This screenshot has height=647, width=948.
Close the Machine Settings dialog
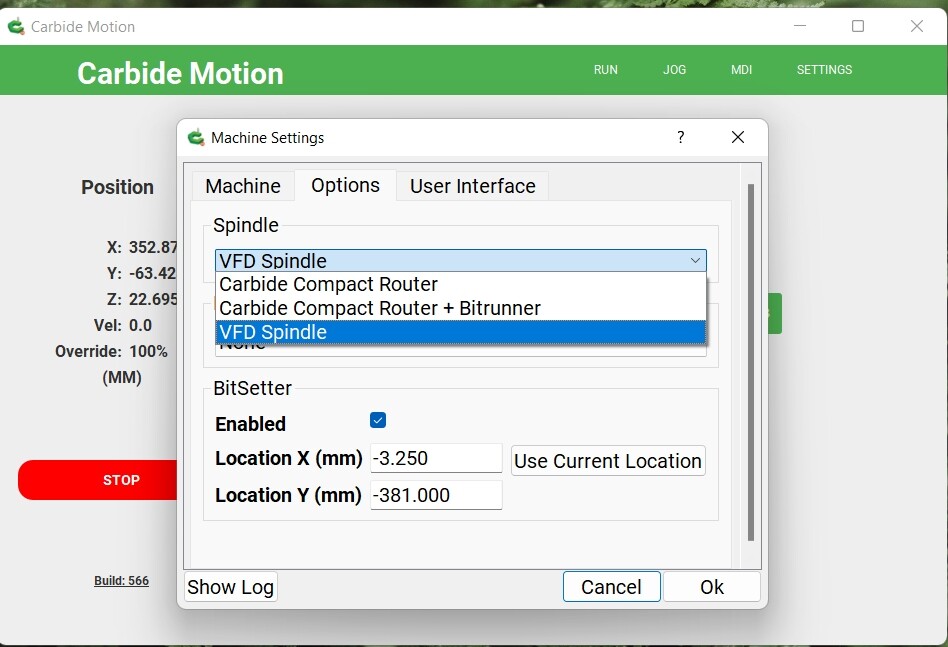(x=738, y=137)
